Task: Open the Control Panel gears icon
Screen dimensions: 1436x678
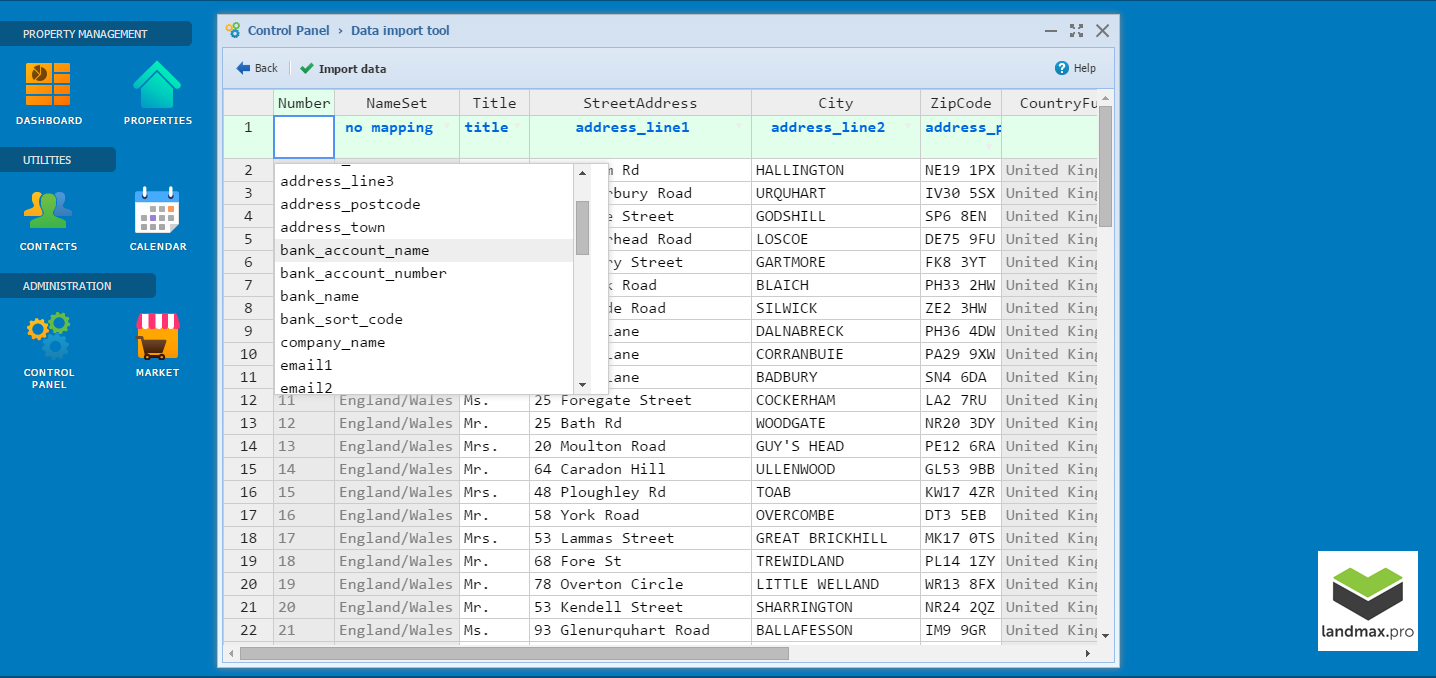Action: click(48, 336)
